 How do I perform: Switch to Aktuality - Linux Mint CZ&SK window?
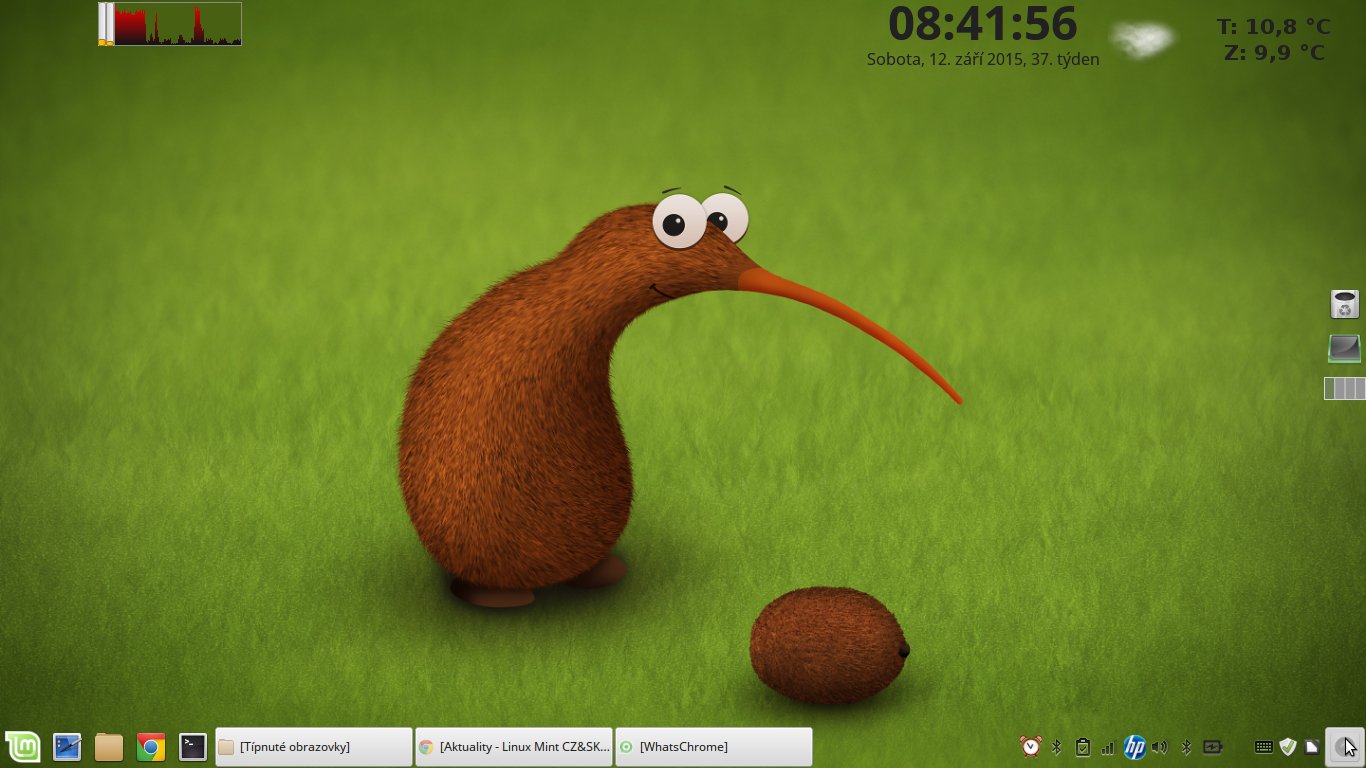pyautogui.click(x=514, y=747)
